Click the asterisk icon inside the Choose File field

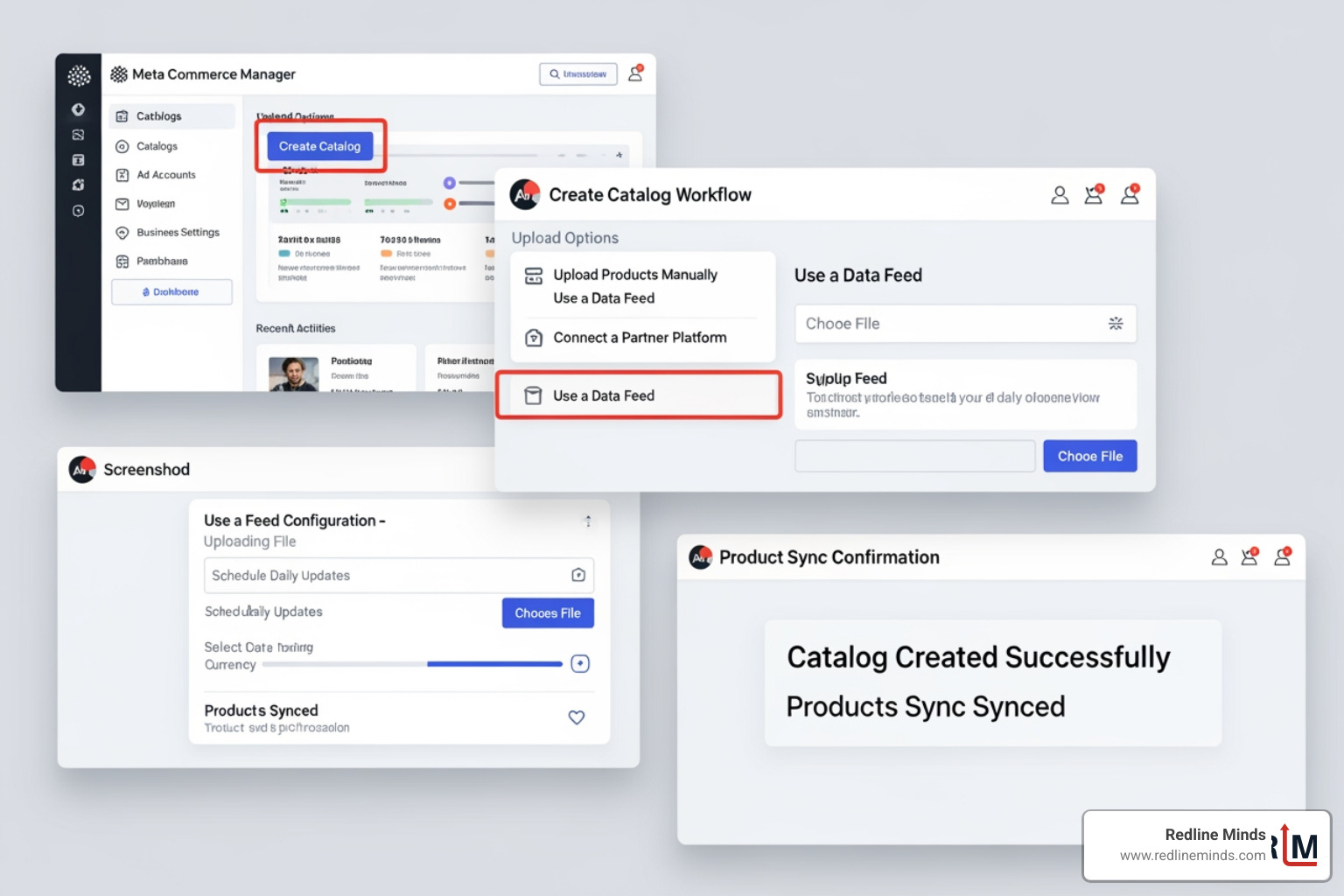point(1116,323)
